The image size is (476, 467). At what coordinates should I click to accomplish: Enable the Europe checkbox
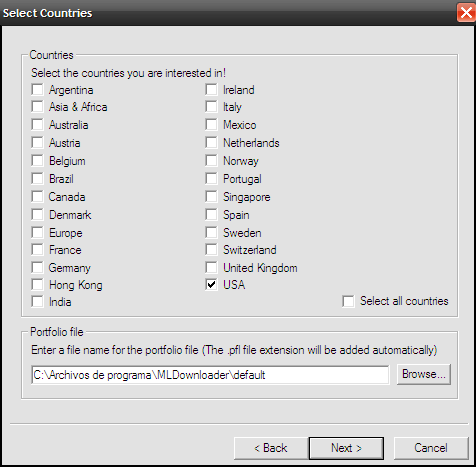pyautogui.click(x=37, y=232)
